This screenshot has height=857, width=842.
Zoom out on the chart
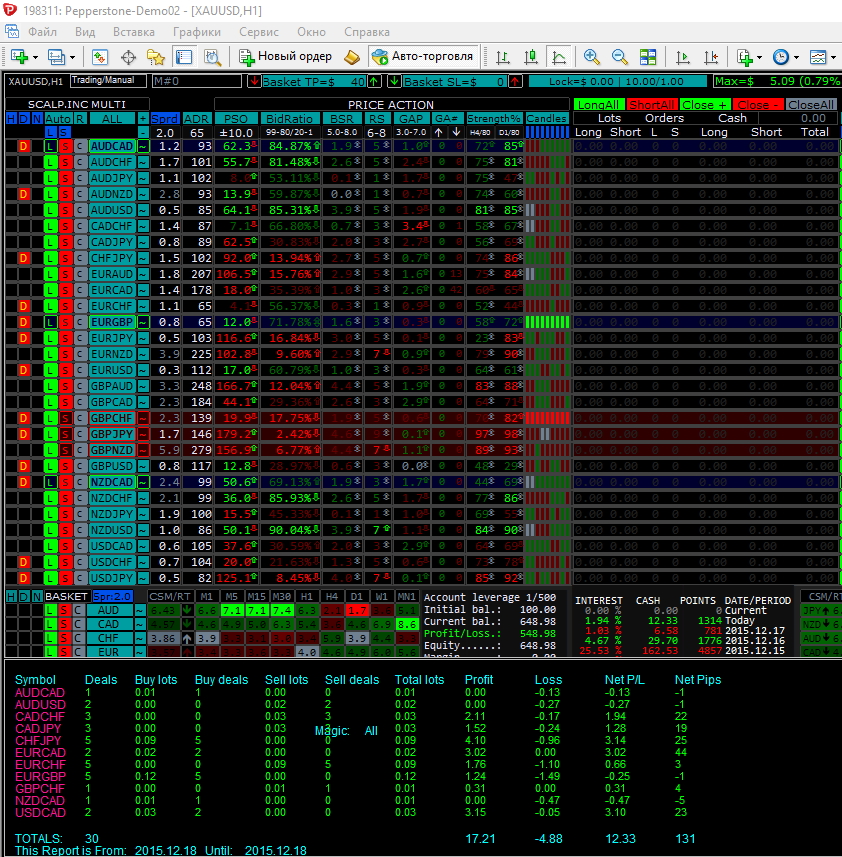(620, 57)
